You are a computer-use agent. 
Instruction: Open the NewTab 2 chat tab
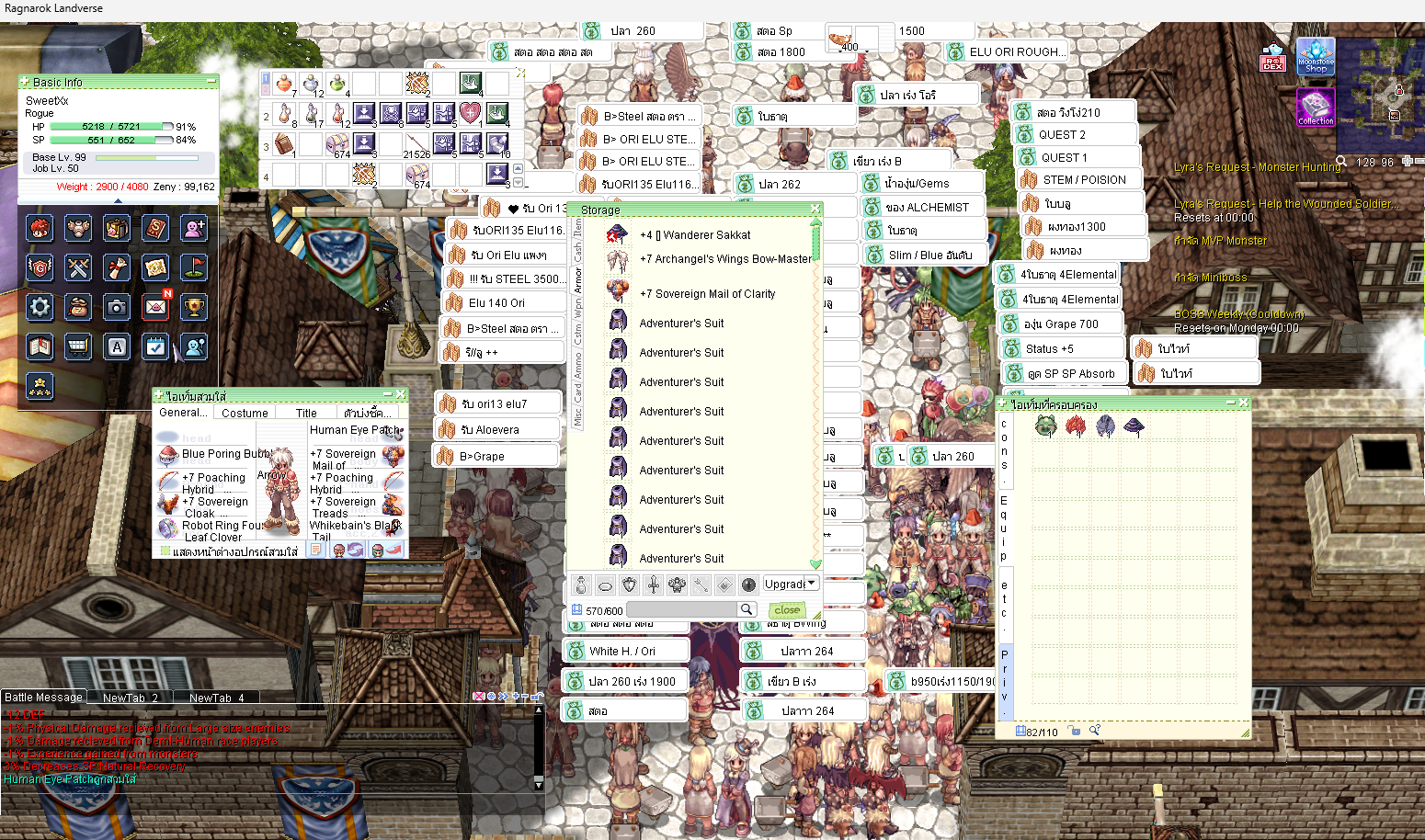click(x=131, y=698)
